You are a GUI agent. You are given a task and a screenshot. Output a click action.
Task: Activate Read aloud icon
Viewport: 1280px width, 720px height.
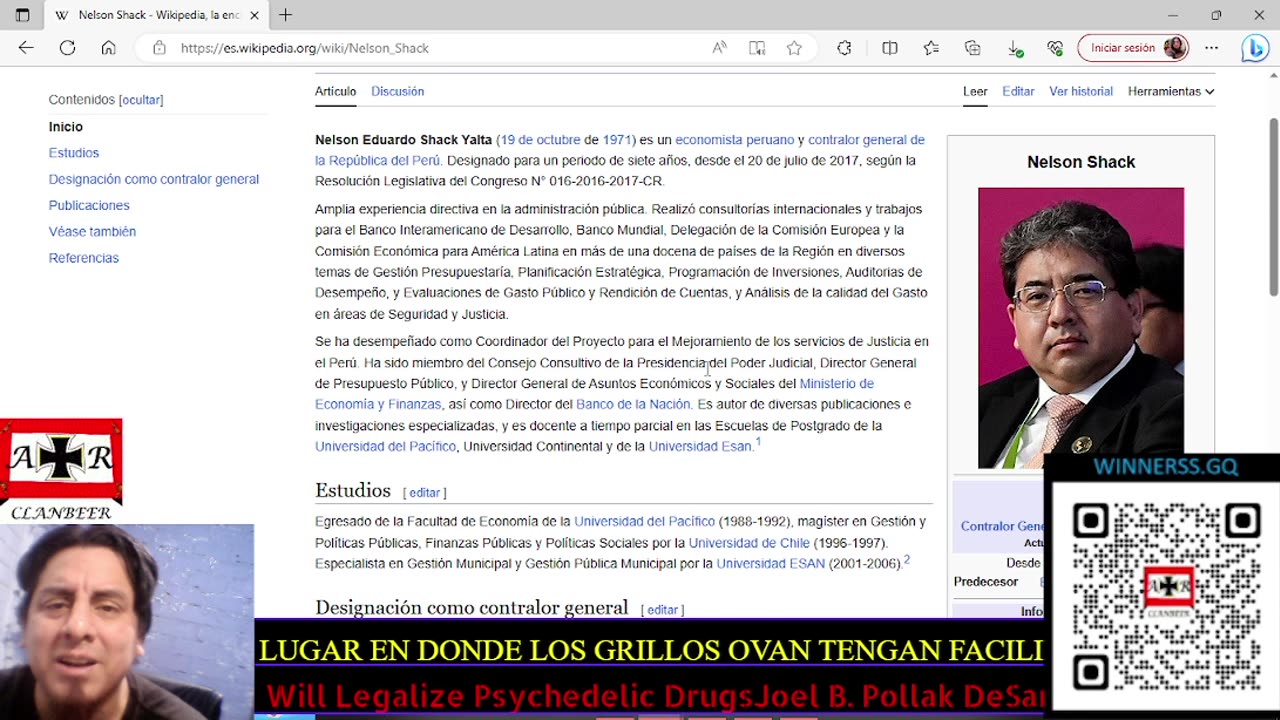(719, 48)
